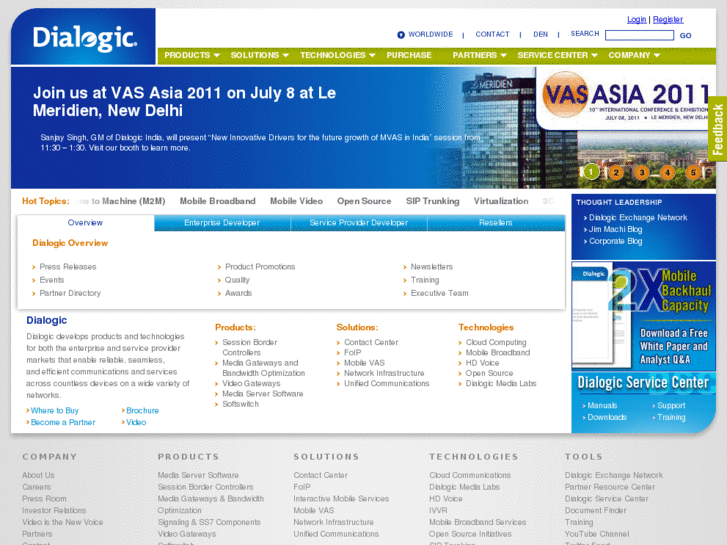This screenshot has height=545, width=727.
Task: Open Investor Relations footer link
Action: pos(54,510)
